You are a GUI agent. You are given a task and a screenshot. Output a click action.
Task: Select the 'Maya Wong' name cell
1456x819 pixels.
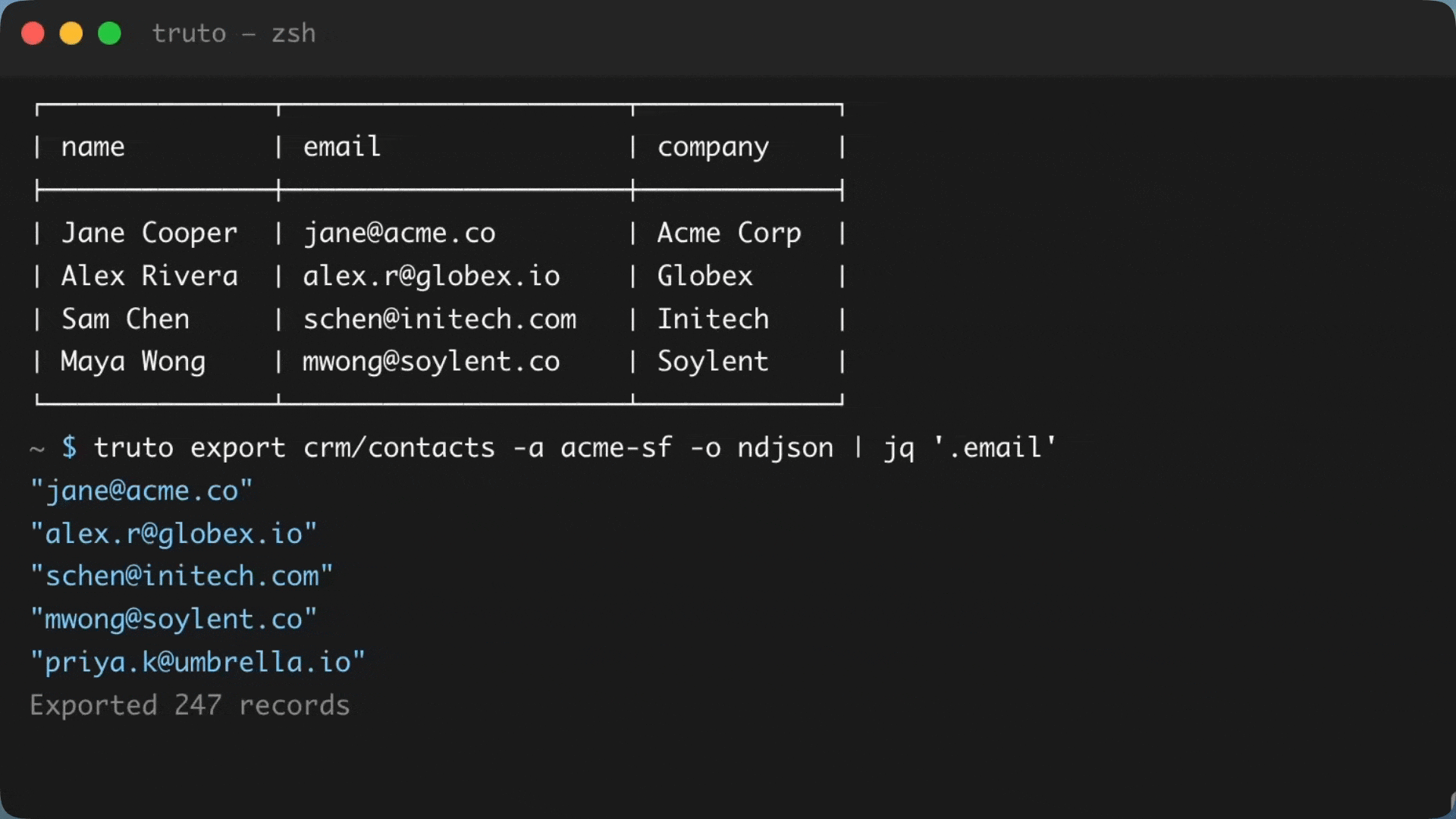[x=133, y=362]
